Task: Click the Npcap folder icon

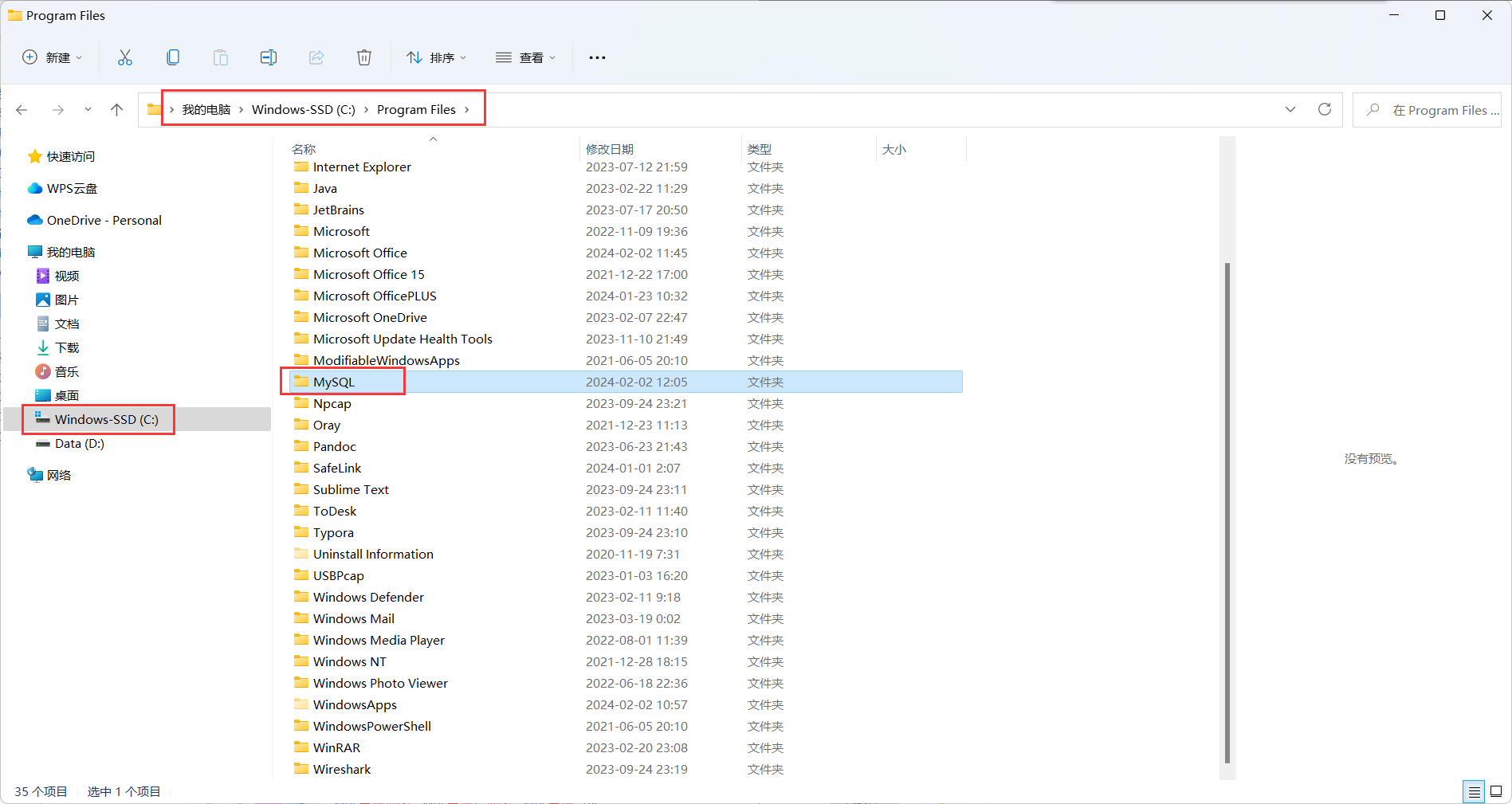Action: pyautogui.click(x=301, y=403)
